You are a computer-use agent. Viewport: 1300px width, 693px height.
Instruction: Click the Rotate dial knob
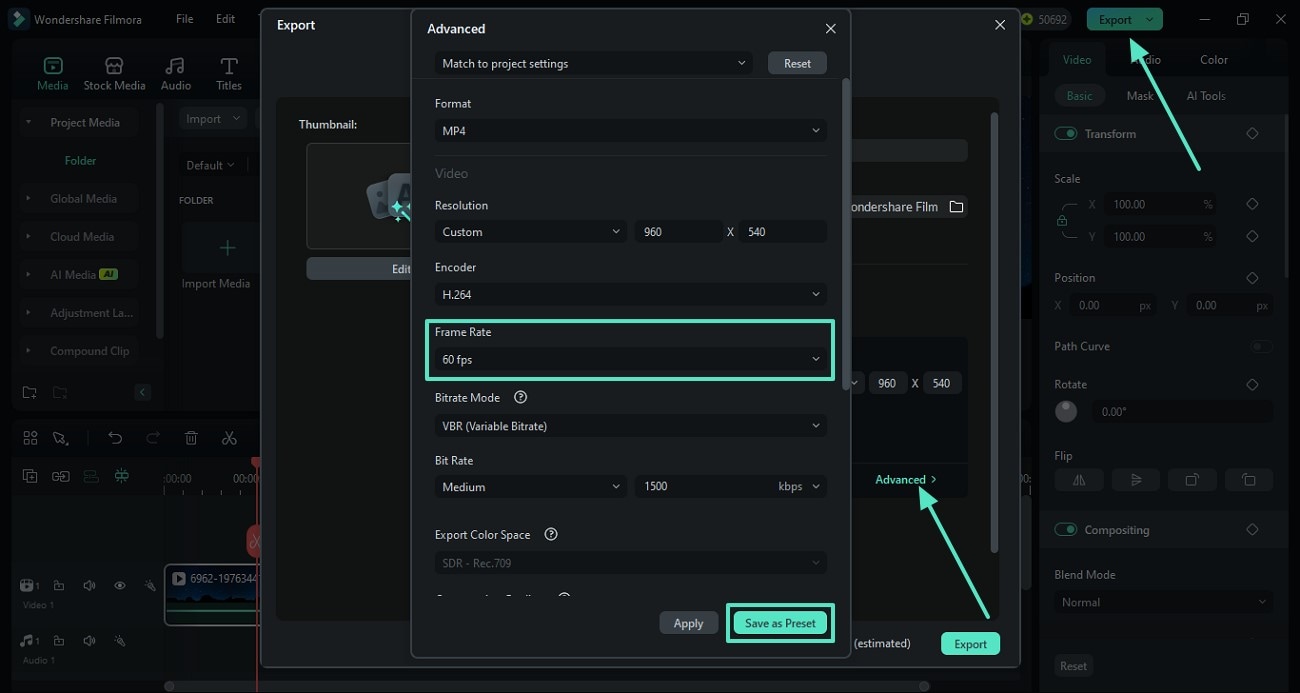click(1066, 411)
